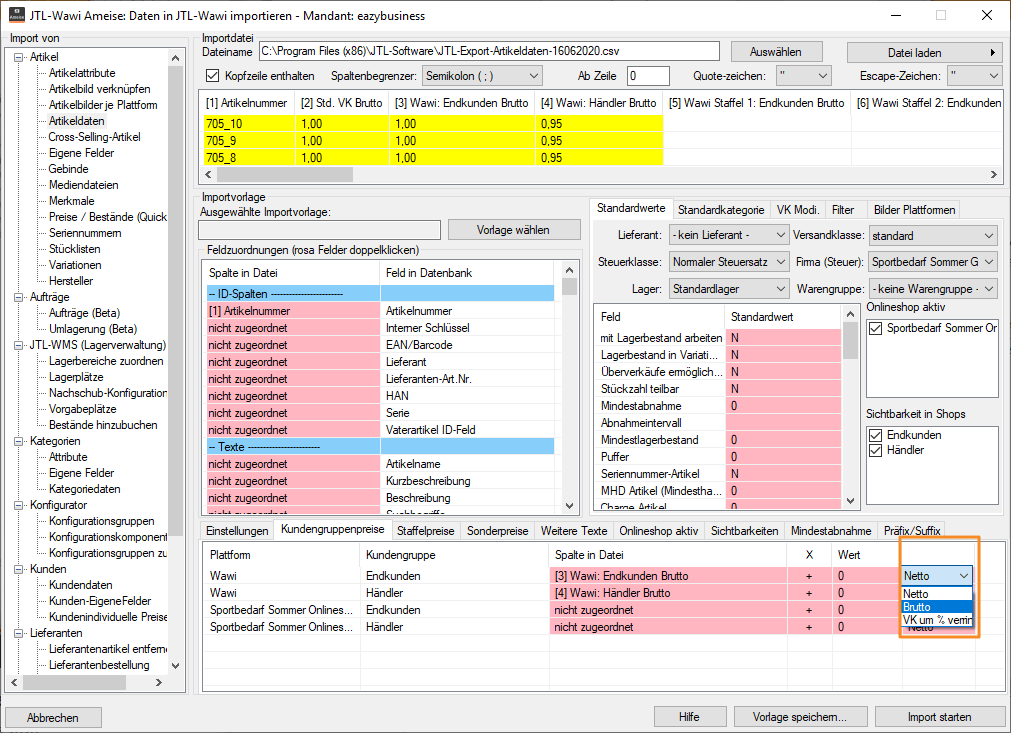Switch to the Weitere Texte tab

[x=574, y=531]
